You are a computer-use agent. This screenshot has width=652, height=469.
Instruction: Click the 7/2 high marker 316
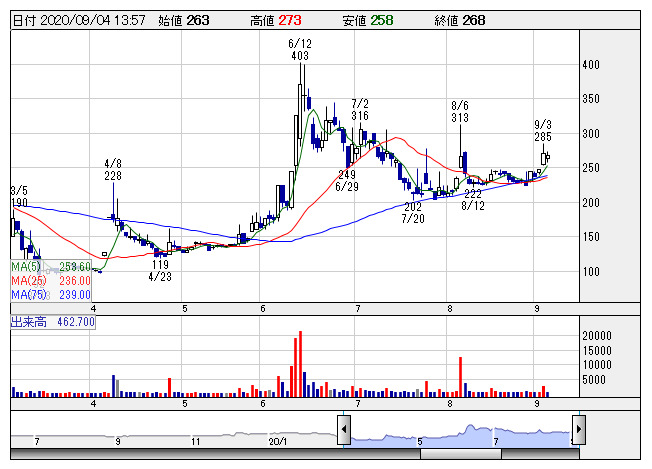[360, 116]
